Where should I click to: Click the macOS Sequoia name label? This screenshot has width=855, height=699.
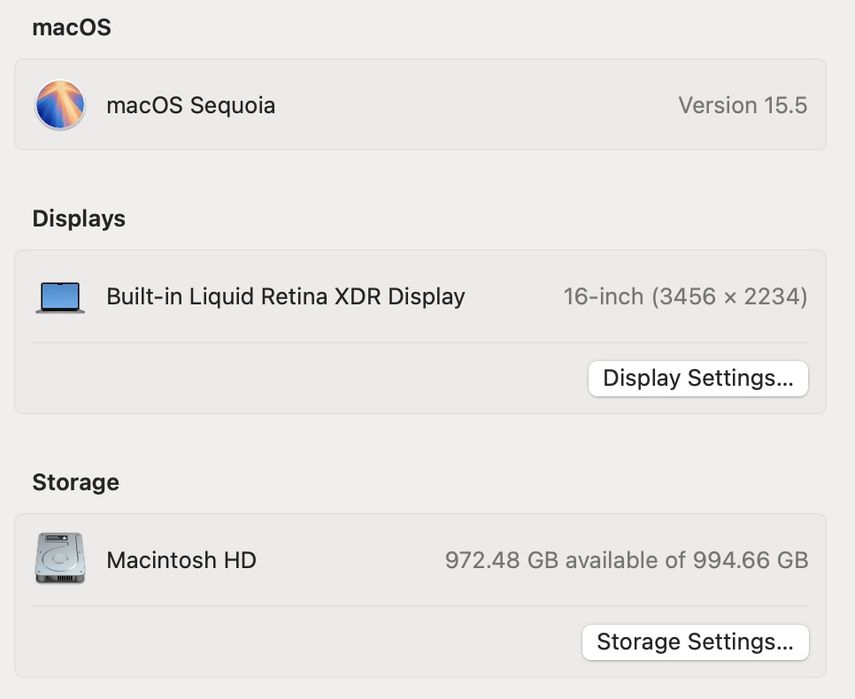click(191, 105)
